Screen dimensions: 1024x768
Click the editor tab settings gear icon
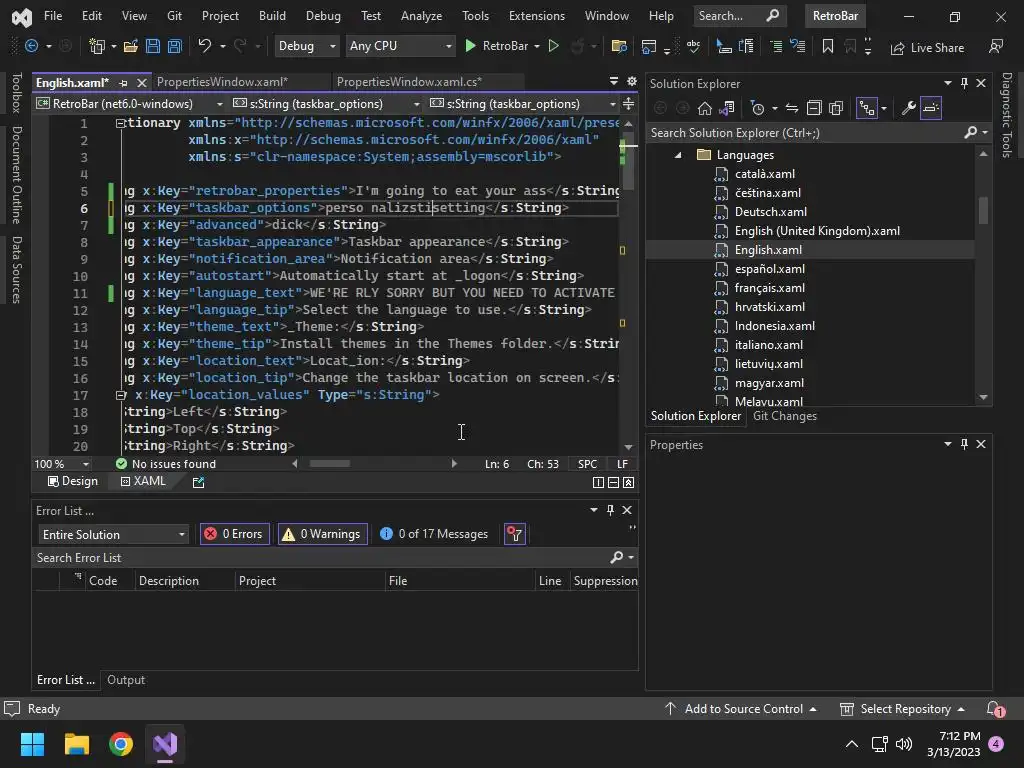coord(632,81)
